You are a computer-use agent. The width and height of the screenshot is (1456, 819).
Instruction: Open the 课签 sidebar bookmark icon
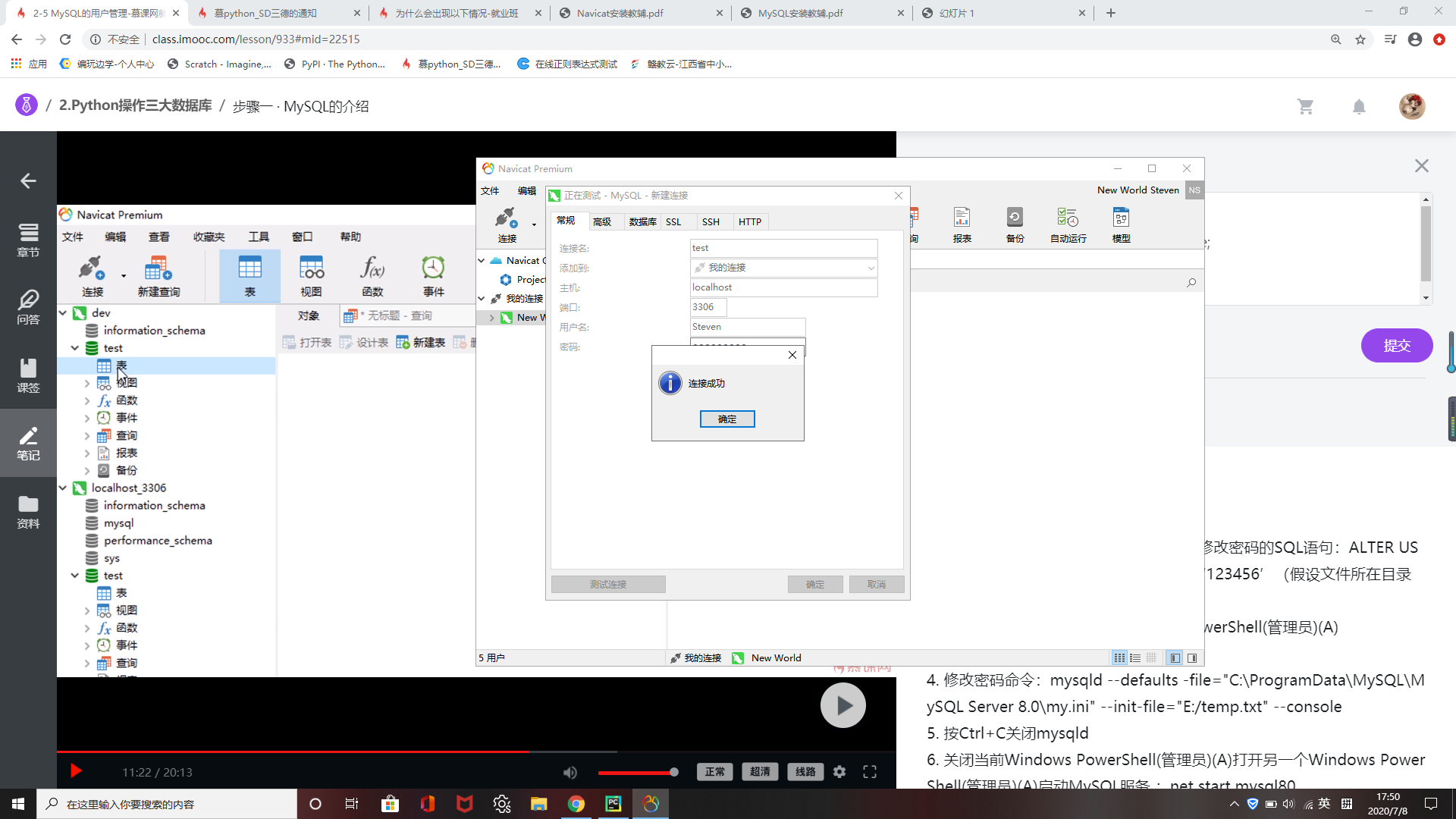coord(28,375)
